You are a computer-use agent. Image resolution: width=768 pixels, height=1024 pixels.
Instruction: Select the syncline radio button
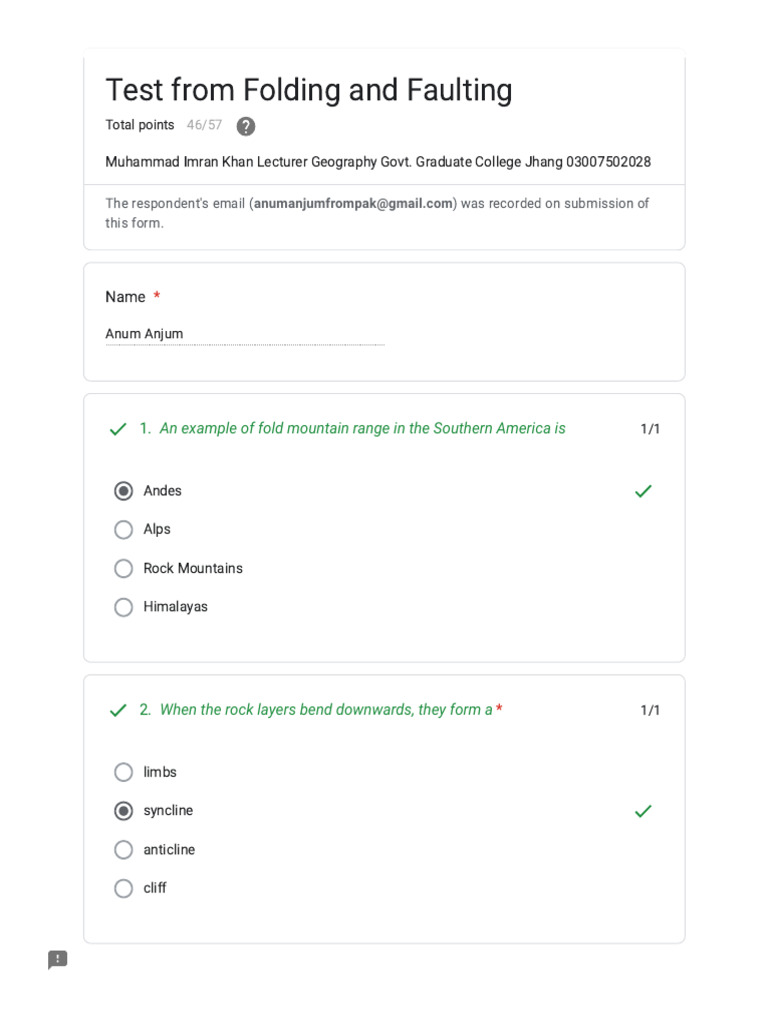124,811
